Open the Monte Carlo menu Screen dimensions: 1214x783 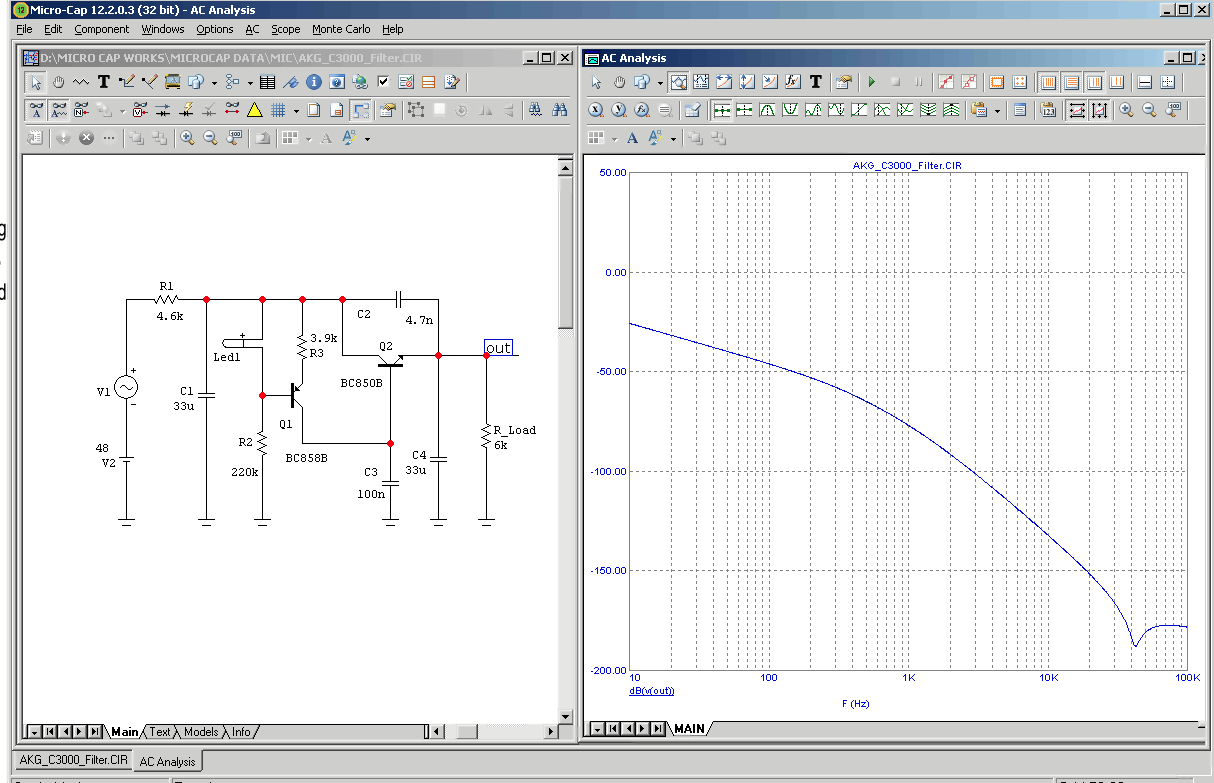341,29
